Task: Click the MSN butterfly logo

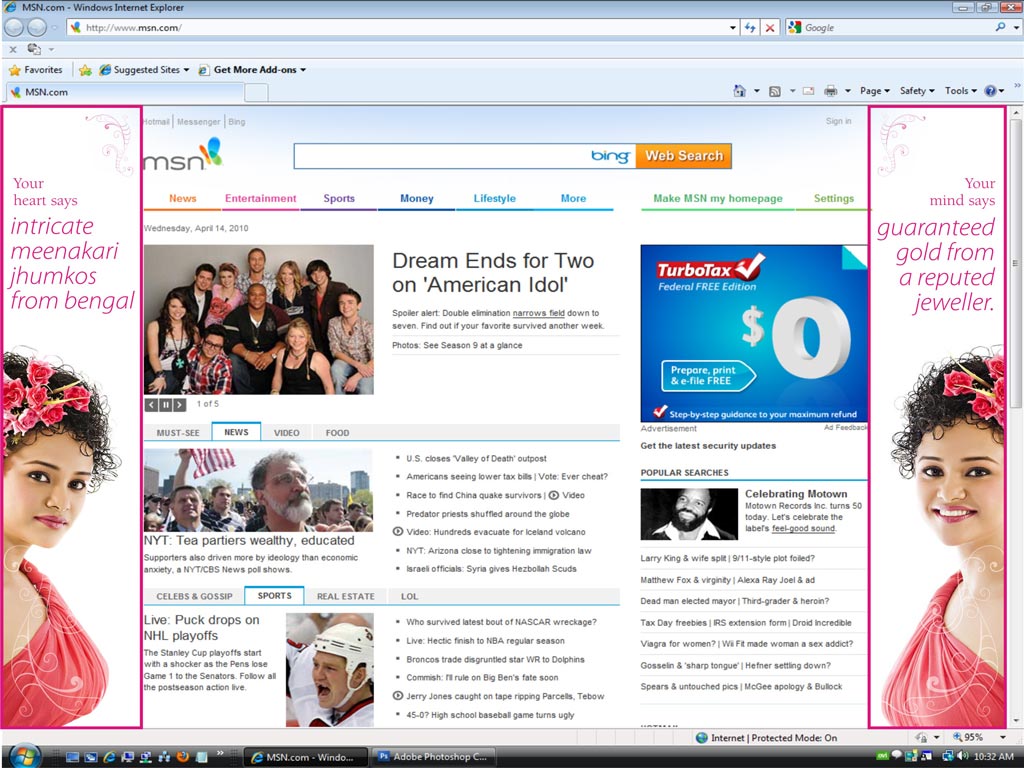Action: click(184, 155)
